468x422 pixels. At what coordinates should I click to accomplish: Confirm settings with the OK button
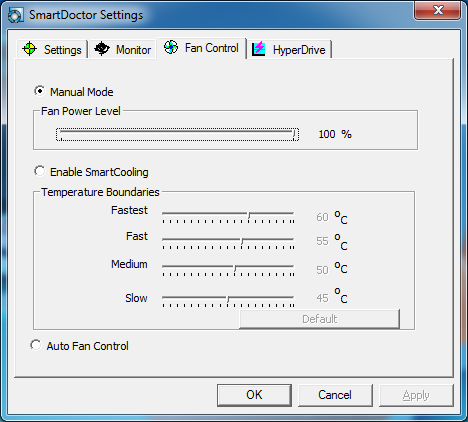tap(254, 395)
